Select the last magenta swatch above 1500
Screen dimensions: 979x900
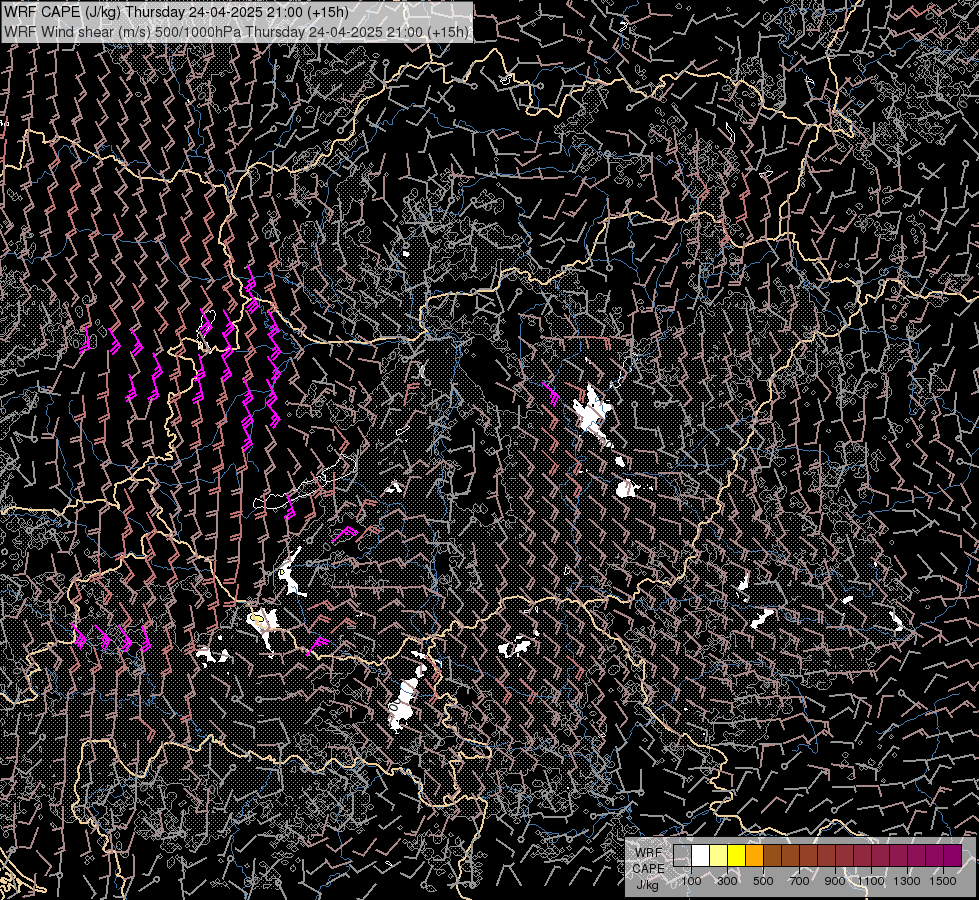952,855
